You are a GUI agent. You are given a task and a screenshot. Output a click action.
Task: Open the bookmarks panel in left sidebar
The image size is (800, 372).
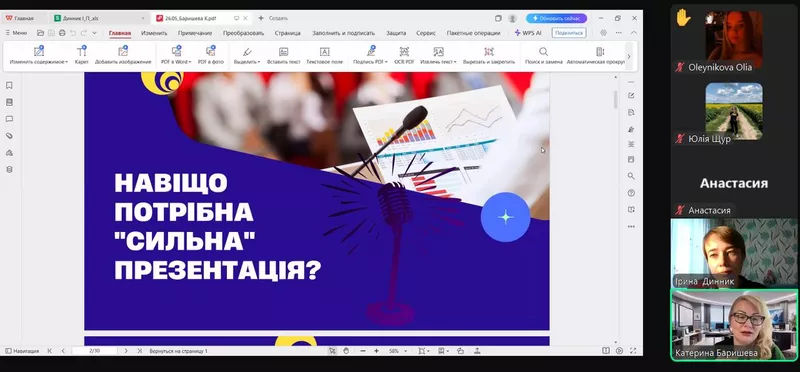click(9, 85)
